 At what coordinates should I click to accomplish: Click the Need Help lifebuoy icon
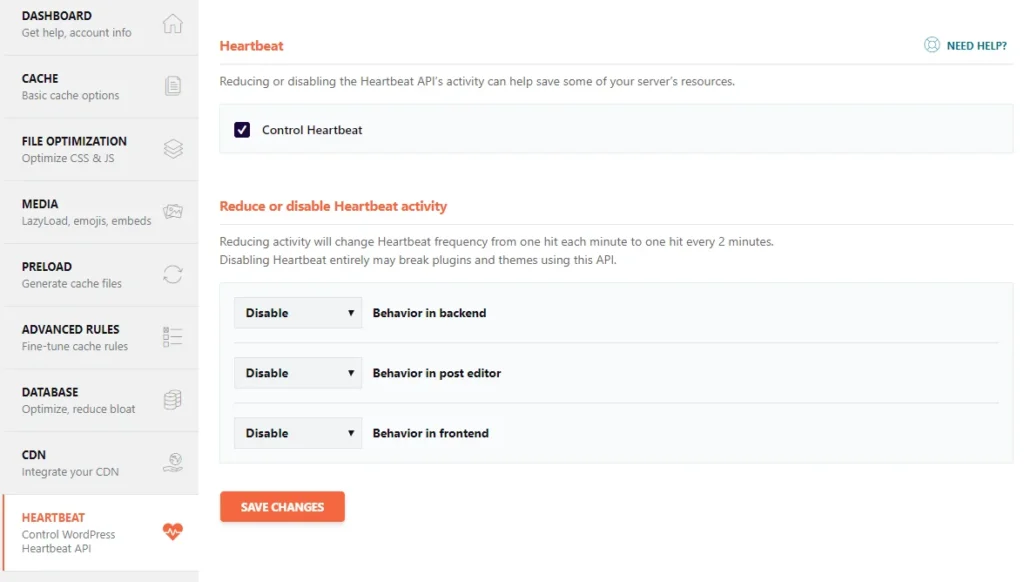[x=932, y=45]
